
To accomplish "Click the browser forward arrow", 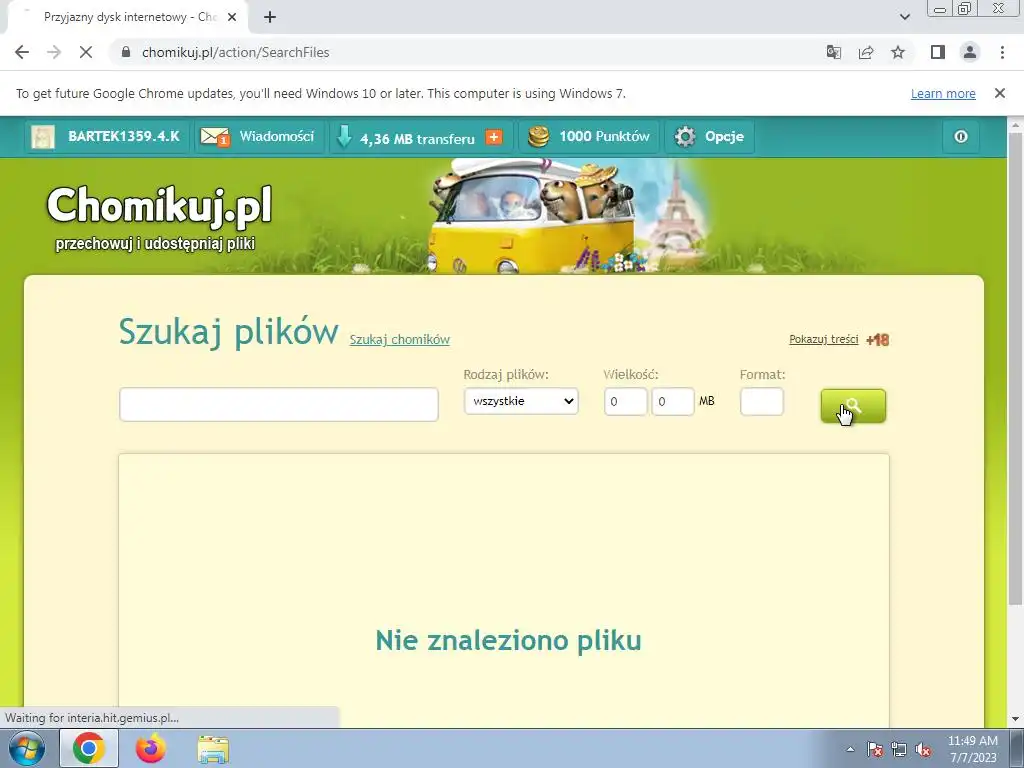I will coord(54,52).
